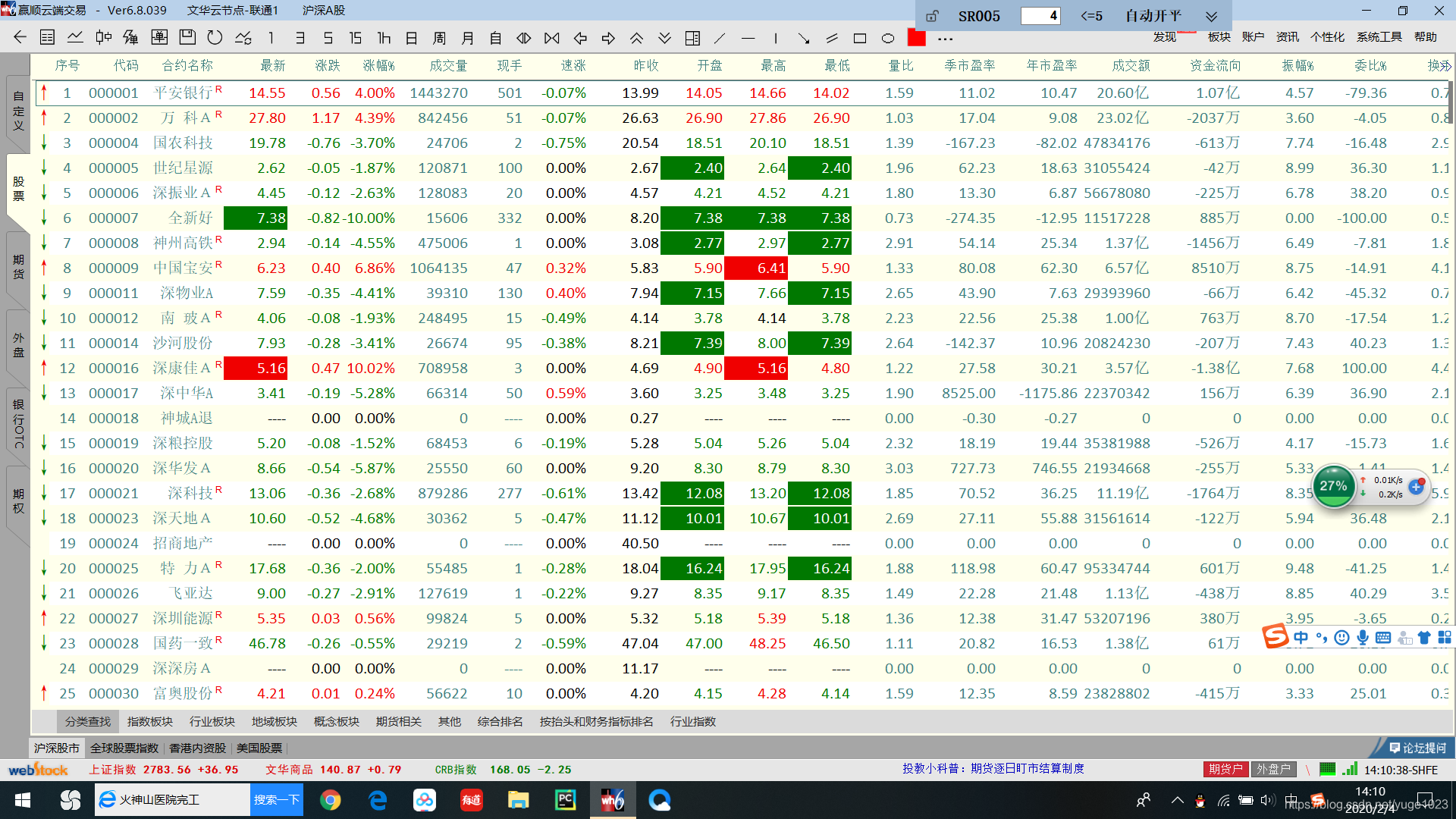Sort by the 涨幅% column header
Viewport: 1456px width, 819px height.
(x=378, y=66)
